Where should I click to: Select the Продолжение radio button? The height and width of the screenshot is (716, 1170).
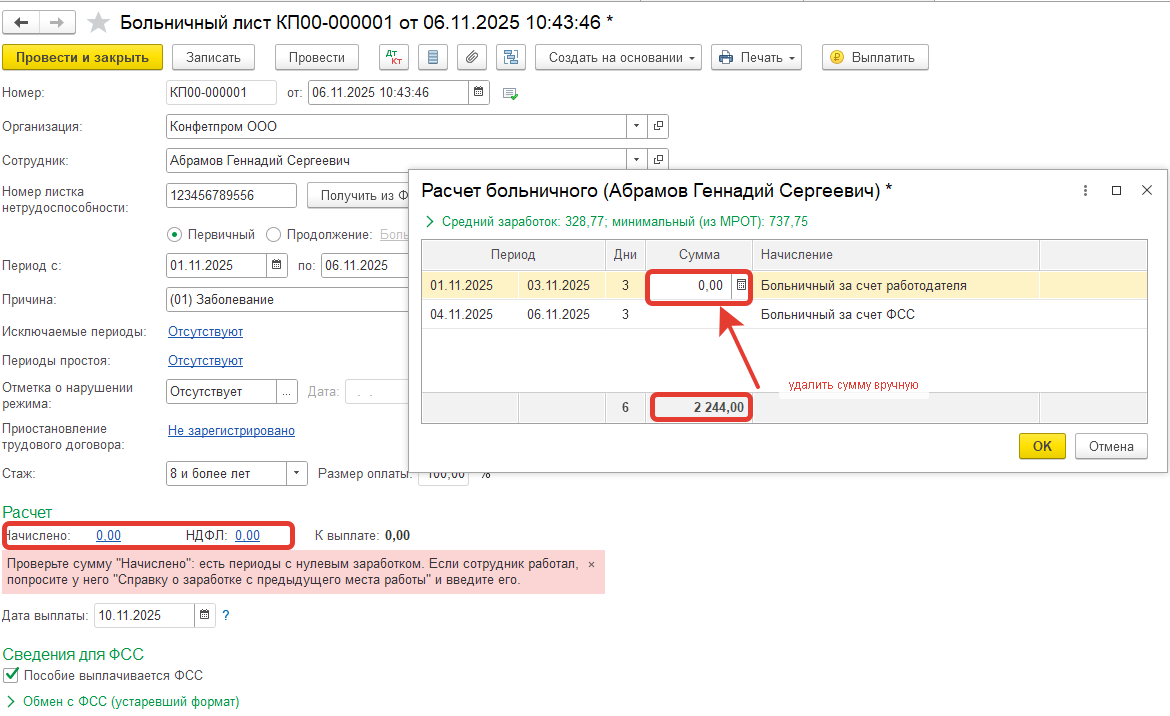coord(274,234)
